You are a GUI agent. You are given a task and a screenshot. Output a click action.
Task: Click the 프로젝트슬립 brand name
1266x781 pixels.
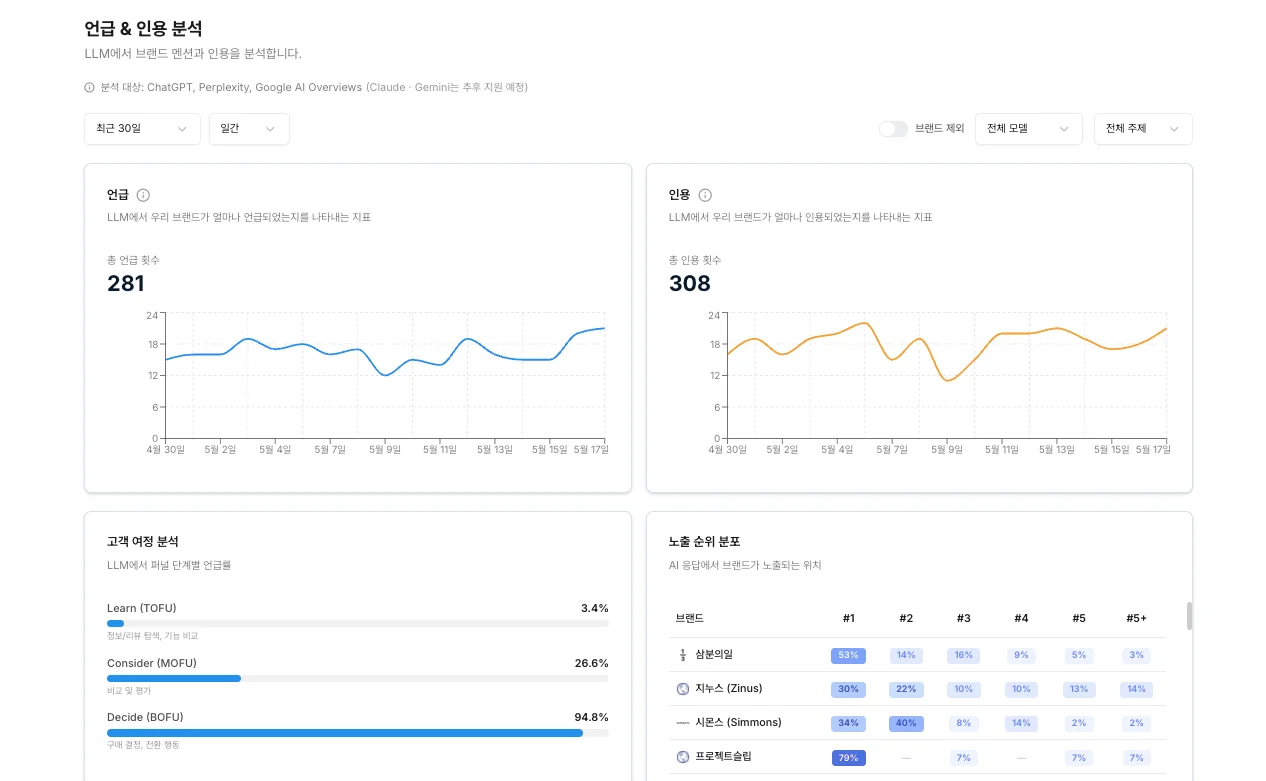tap(722, 757)
